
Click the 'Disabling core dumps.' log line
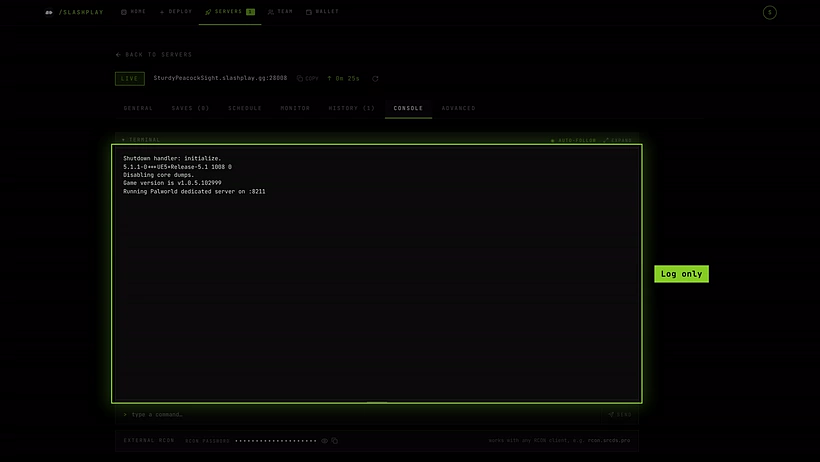158,175
